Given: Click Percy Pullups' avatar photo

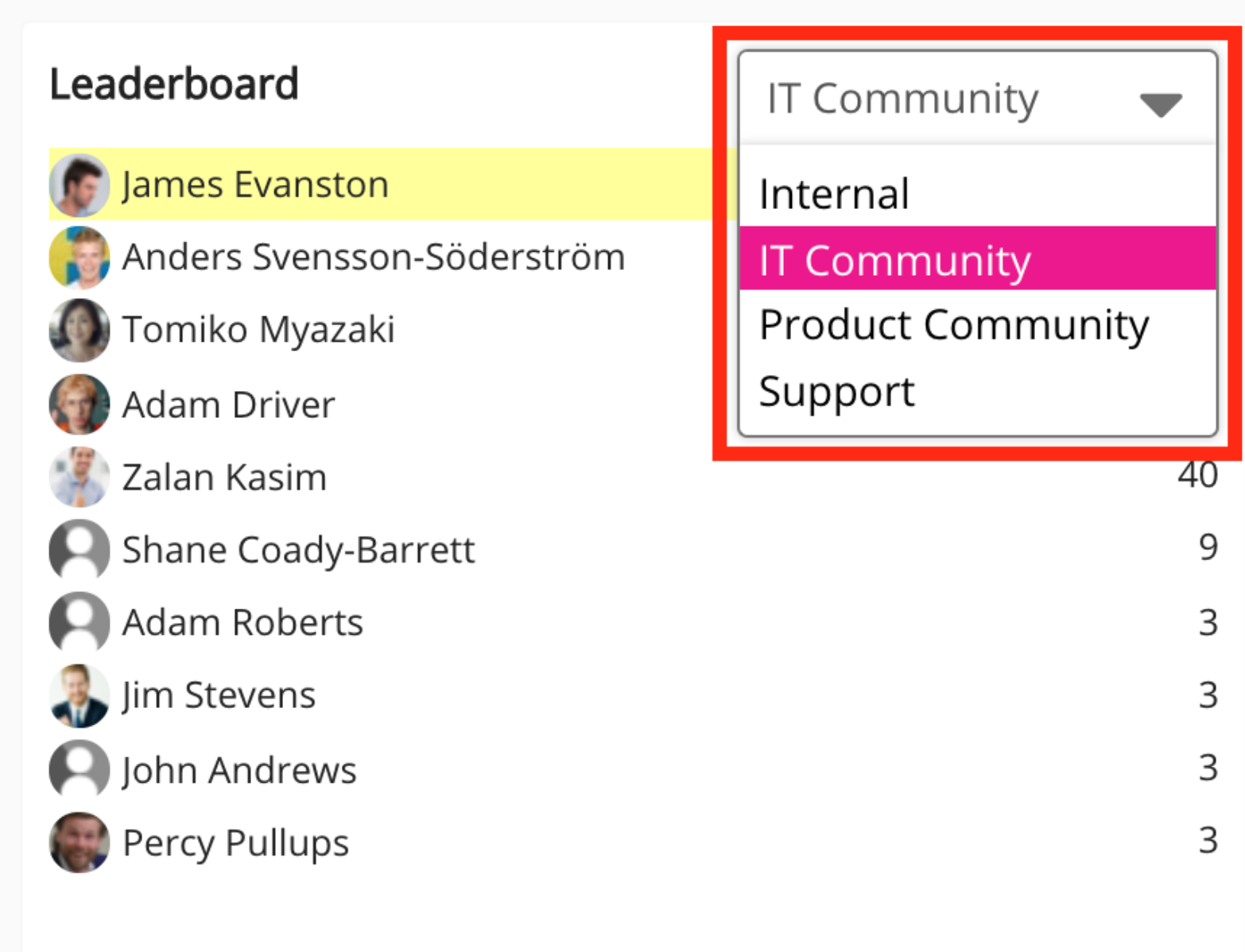Looking at the screenshot, I should tap(79, 842).
